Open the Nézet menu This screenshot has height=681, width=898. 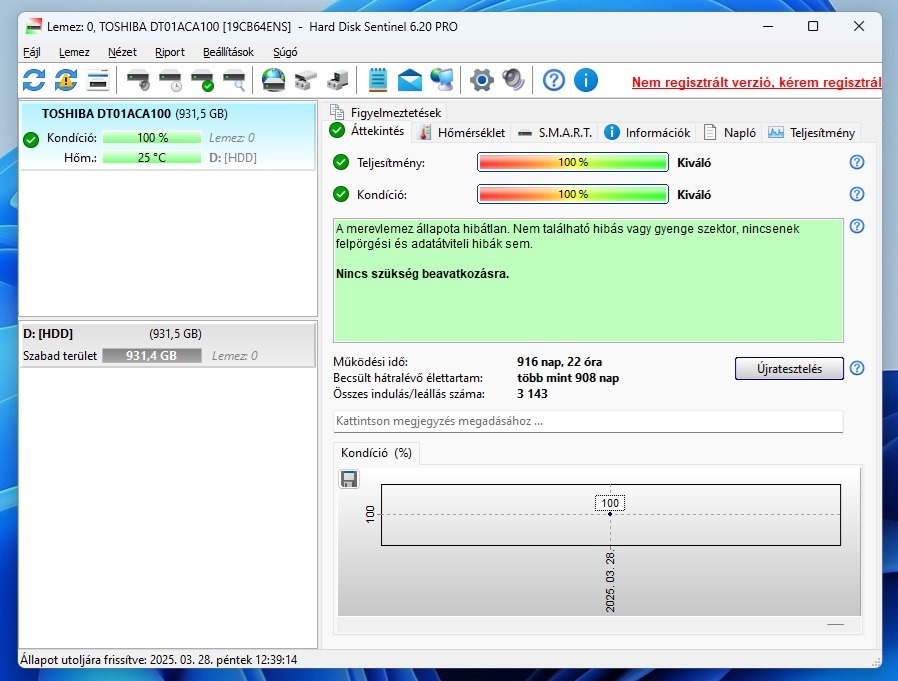pos(122,52)
